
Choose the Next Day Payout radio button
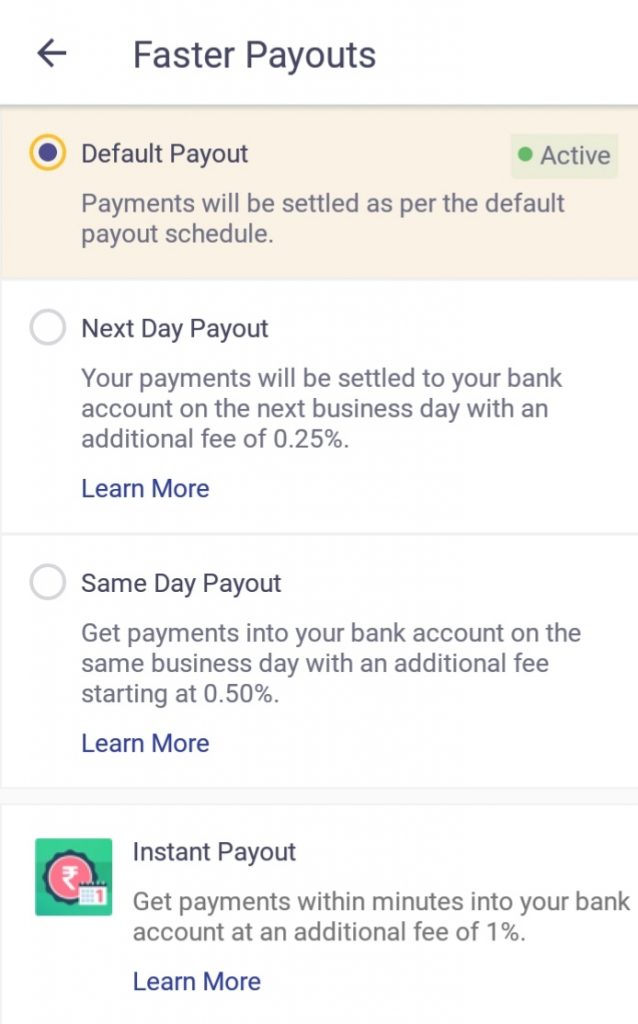[47, 328]
